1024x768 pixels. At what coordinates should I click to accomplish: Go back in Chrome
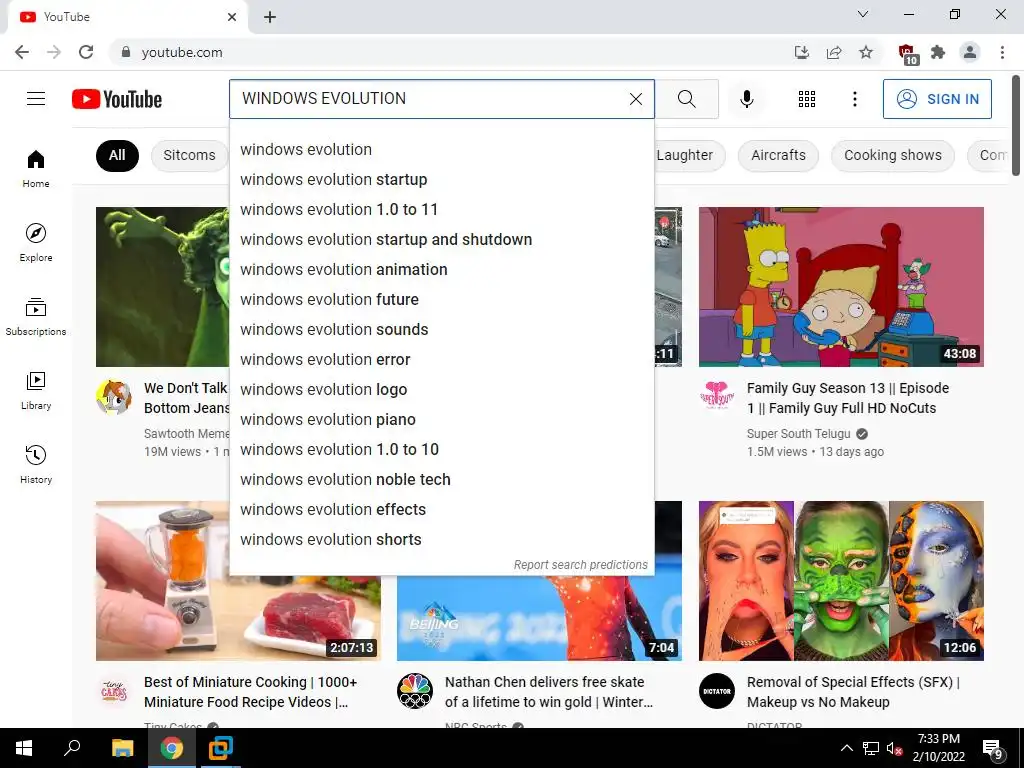pyautogui.click(x=22, y=52)
